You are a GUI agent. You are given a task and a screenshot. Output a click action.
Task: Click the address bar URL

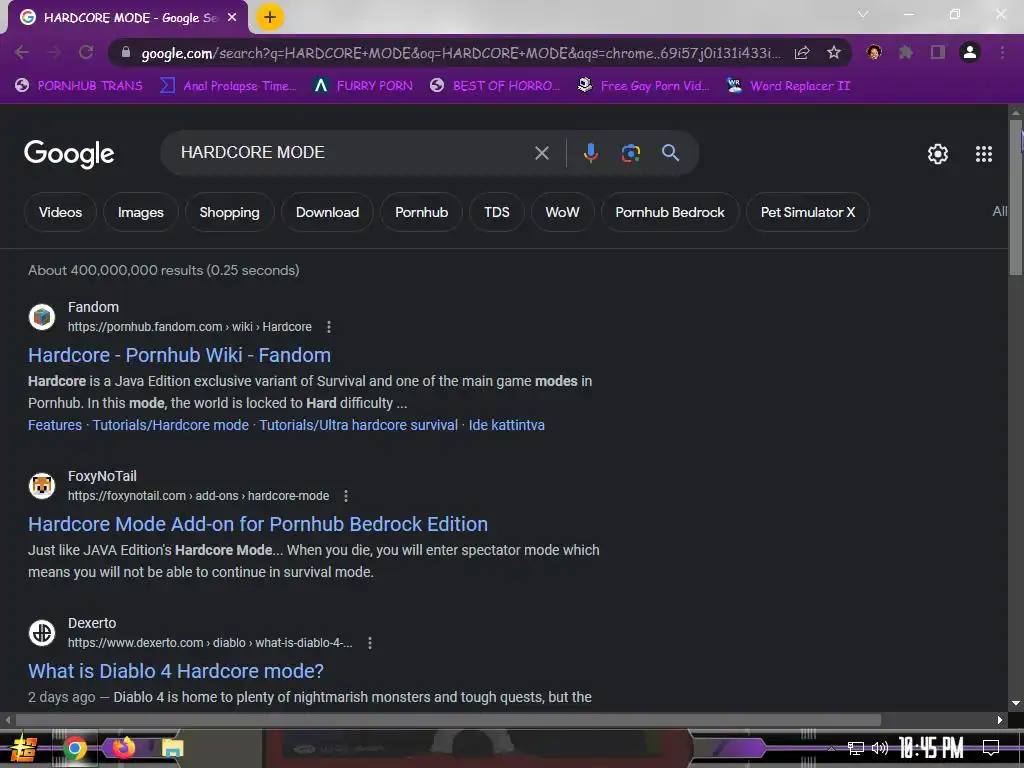[460, 53]
